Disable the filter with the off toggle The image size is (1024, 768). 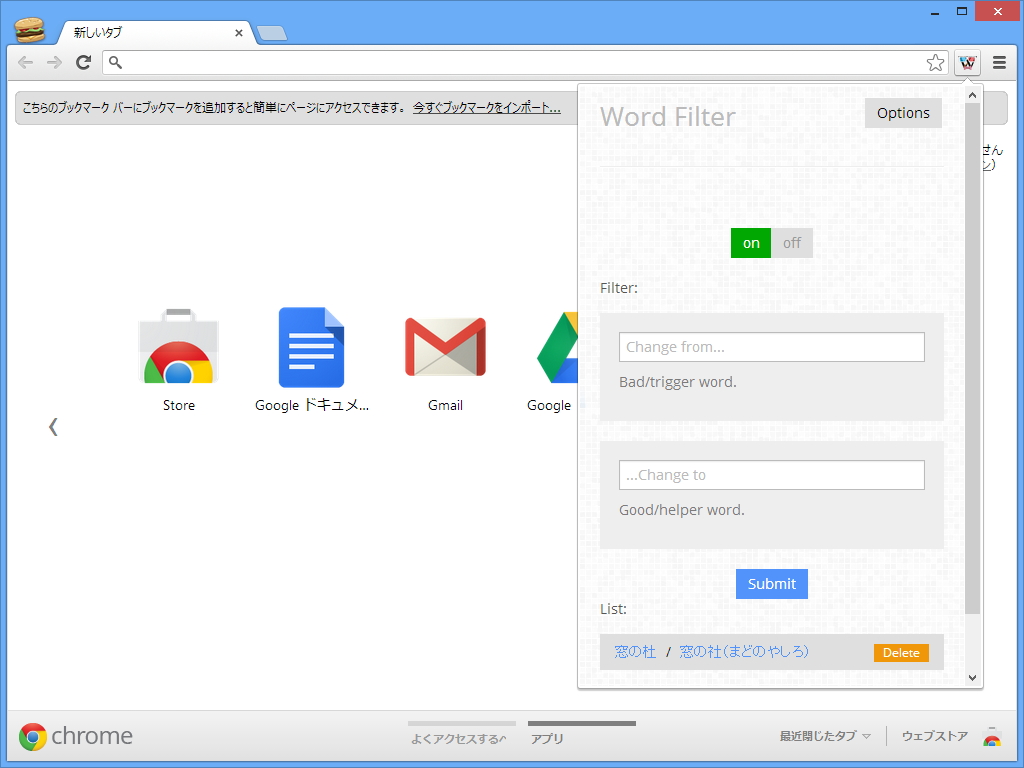tap(792, 242)
